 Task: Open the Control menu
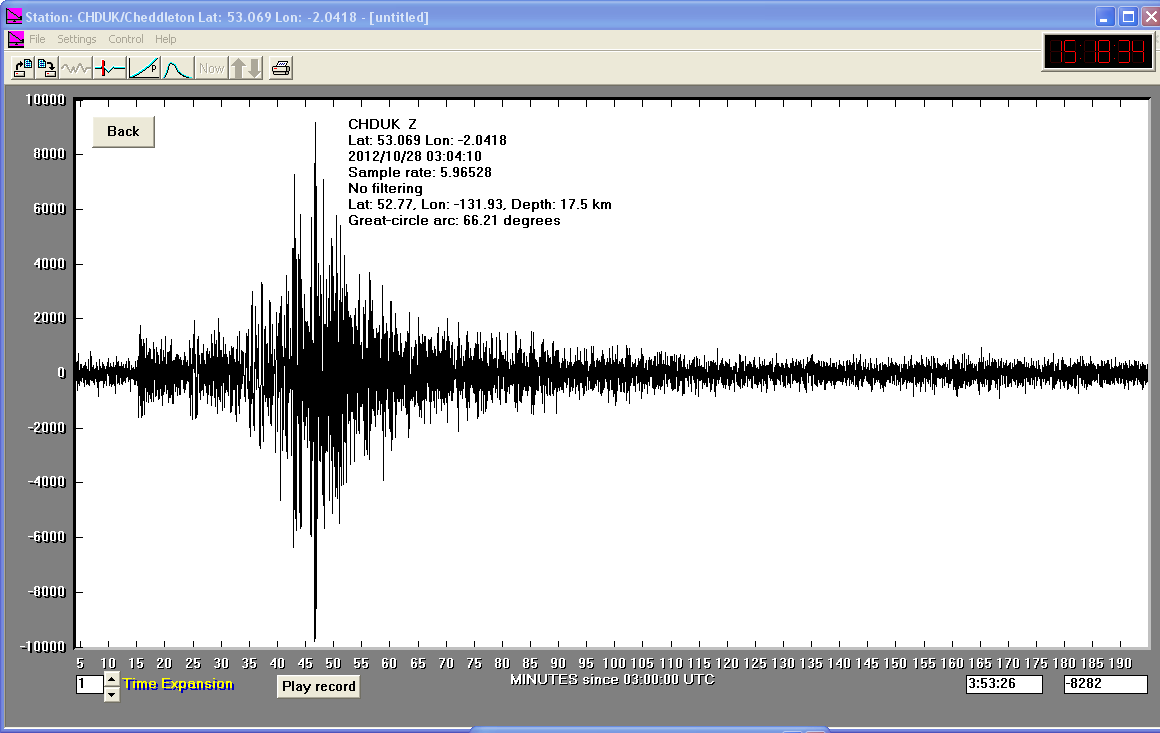click(x=126, y=39)
